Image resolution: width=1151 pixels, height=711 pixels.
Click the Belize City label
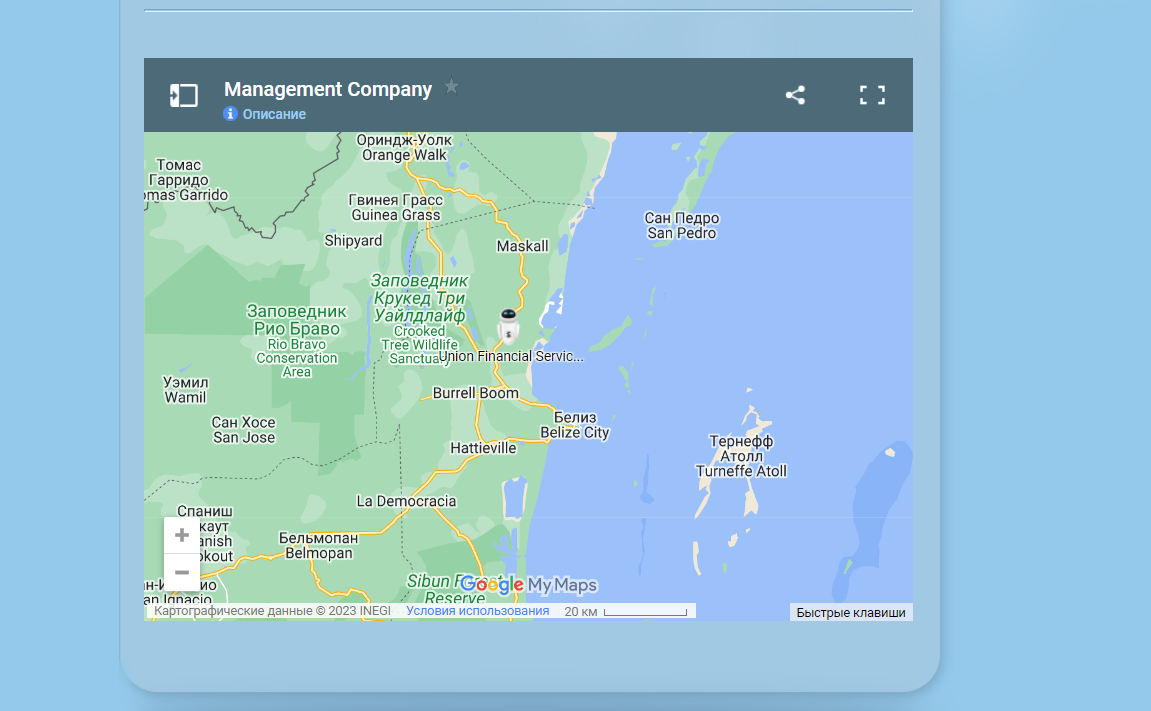pyautogui.click(x=575, y=425)
